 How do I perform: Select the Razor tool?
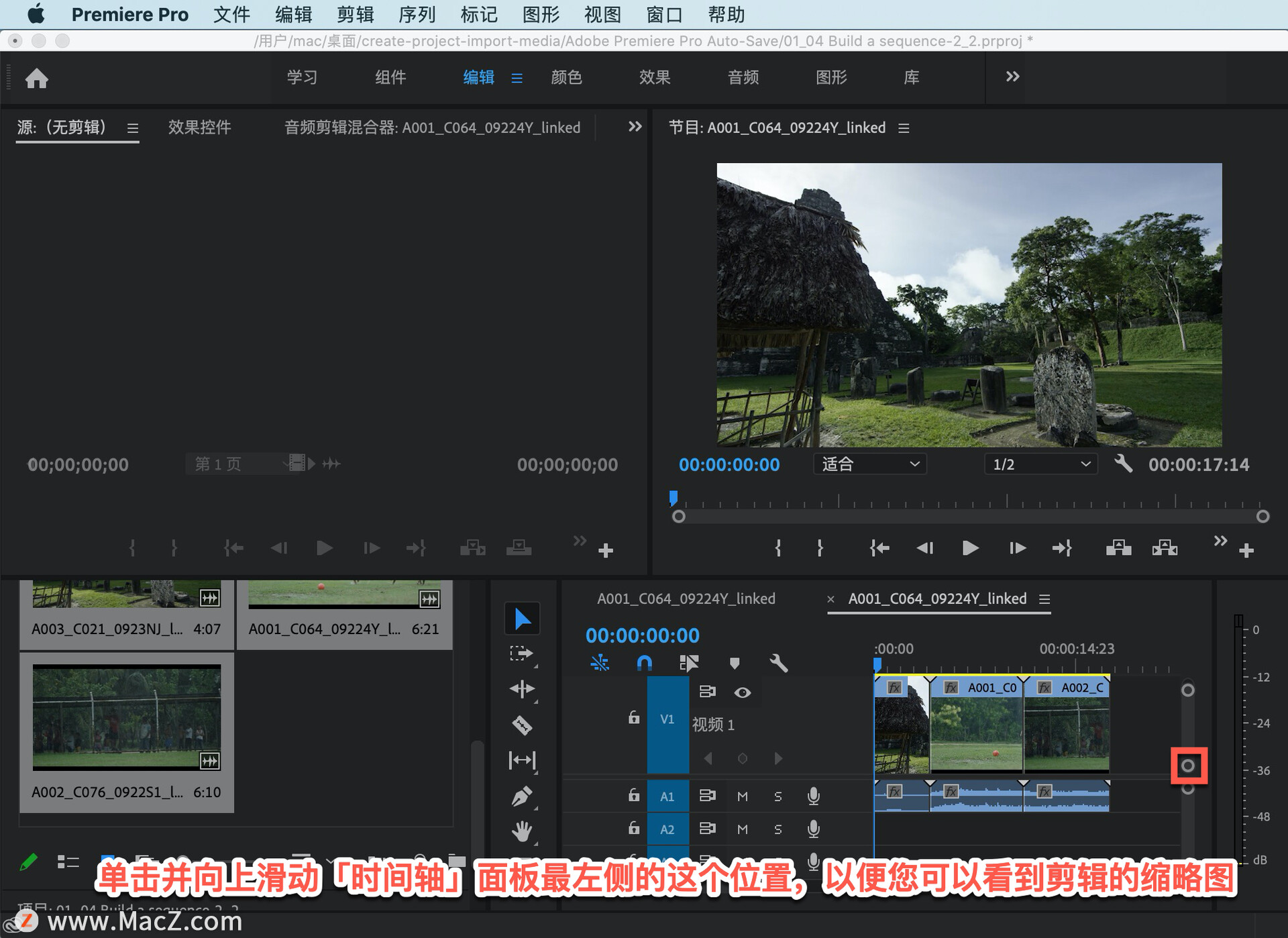click(522, 725)
